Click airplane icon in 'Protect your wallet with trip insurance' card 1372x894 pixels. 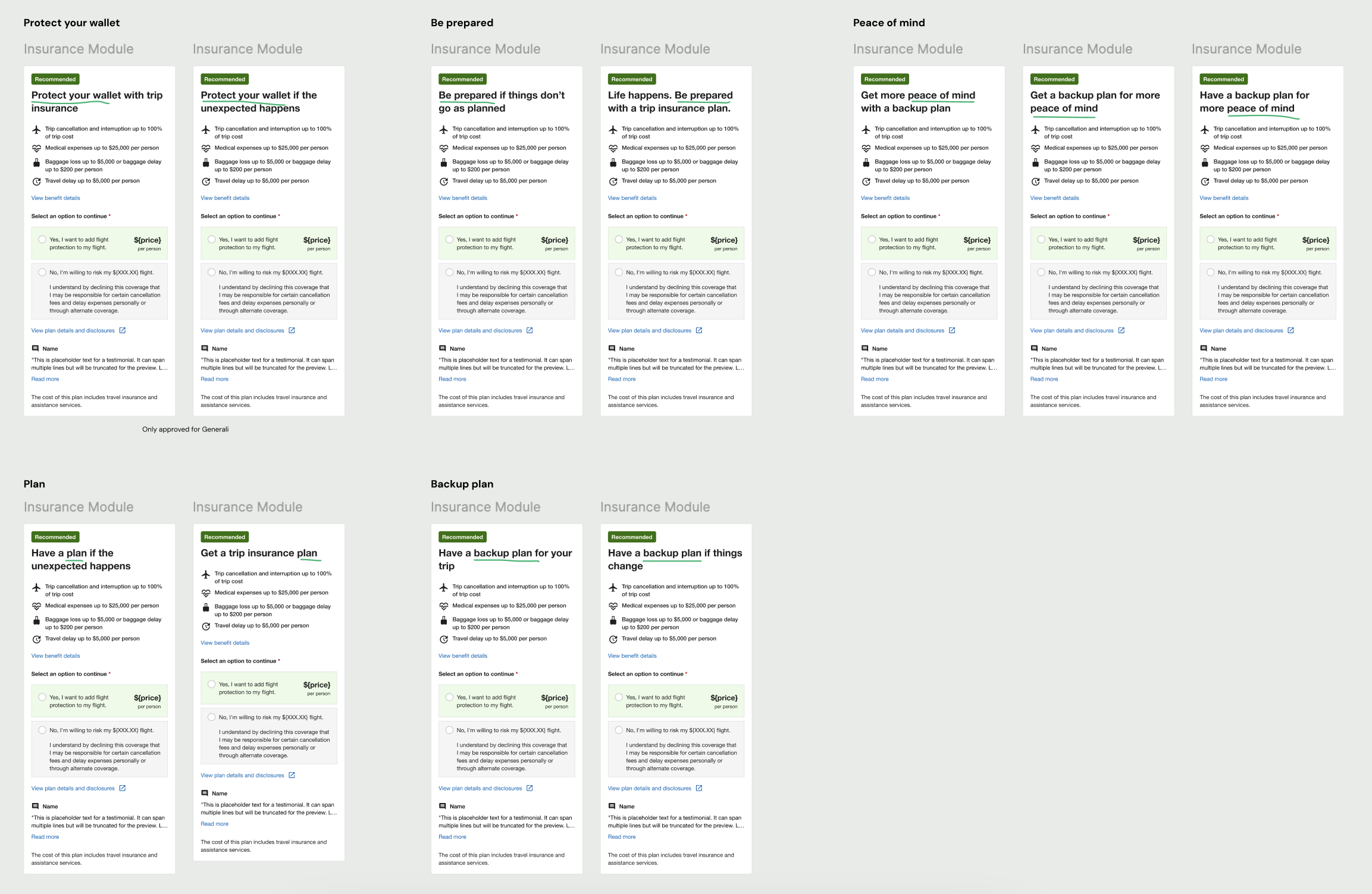(x=36, y=129)
